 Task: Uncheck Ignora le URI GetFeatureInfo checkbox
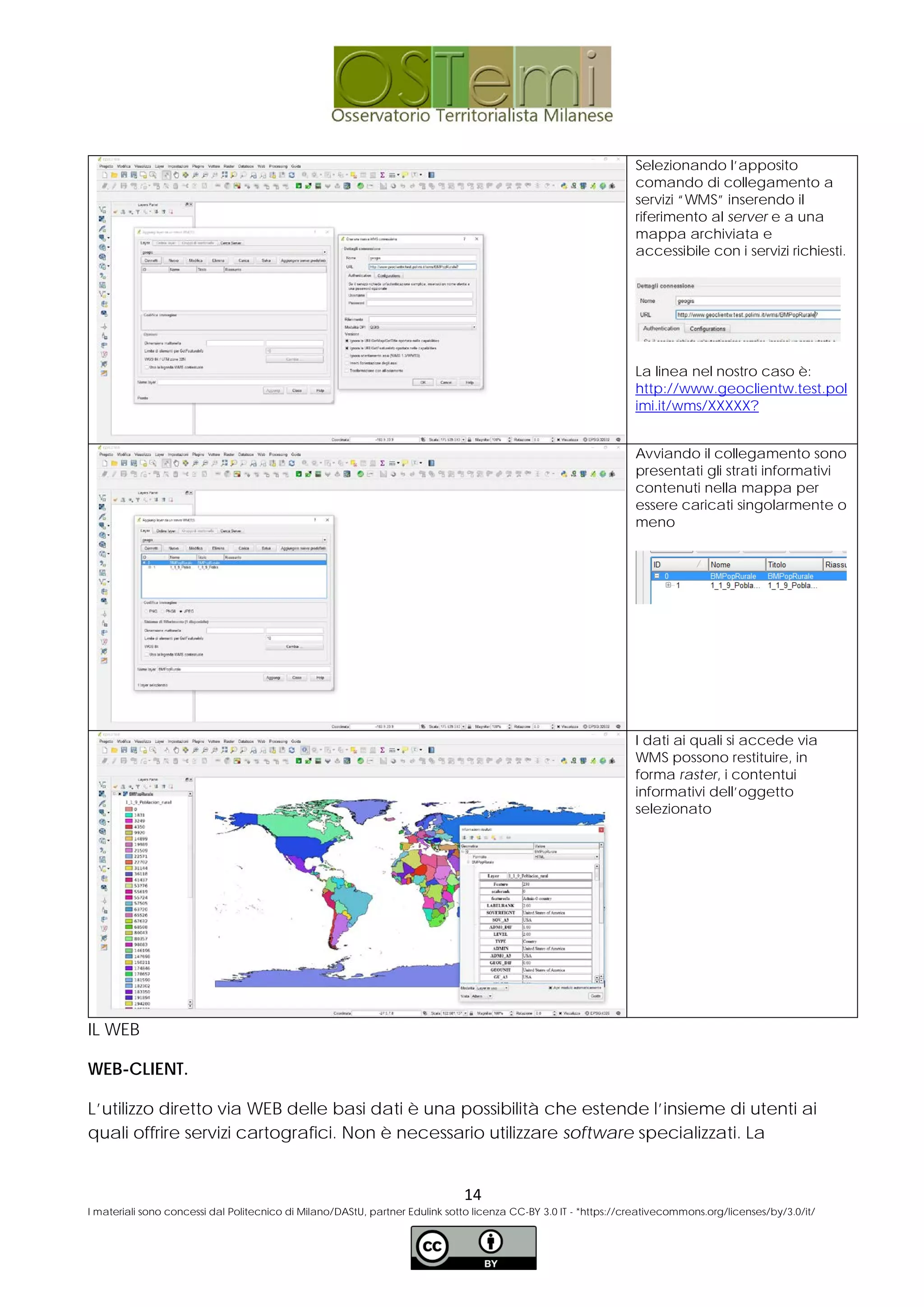pyautogui.click(x=346, y=348)
